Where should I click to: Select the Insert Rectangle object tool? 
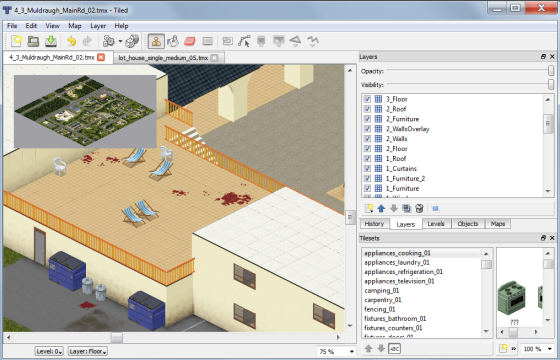[261, 41]
